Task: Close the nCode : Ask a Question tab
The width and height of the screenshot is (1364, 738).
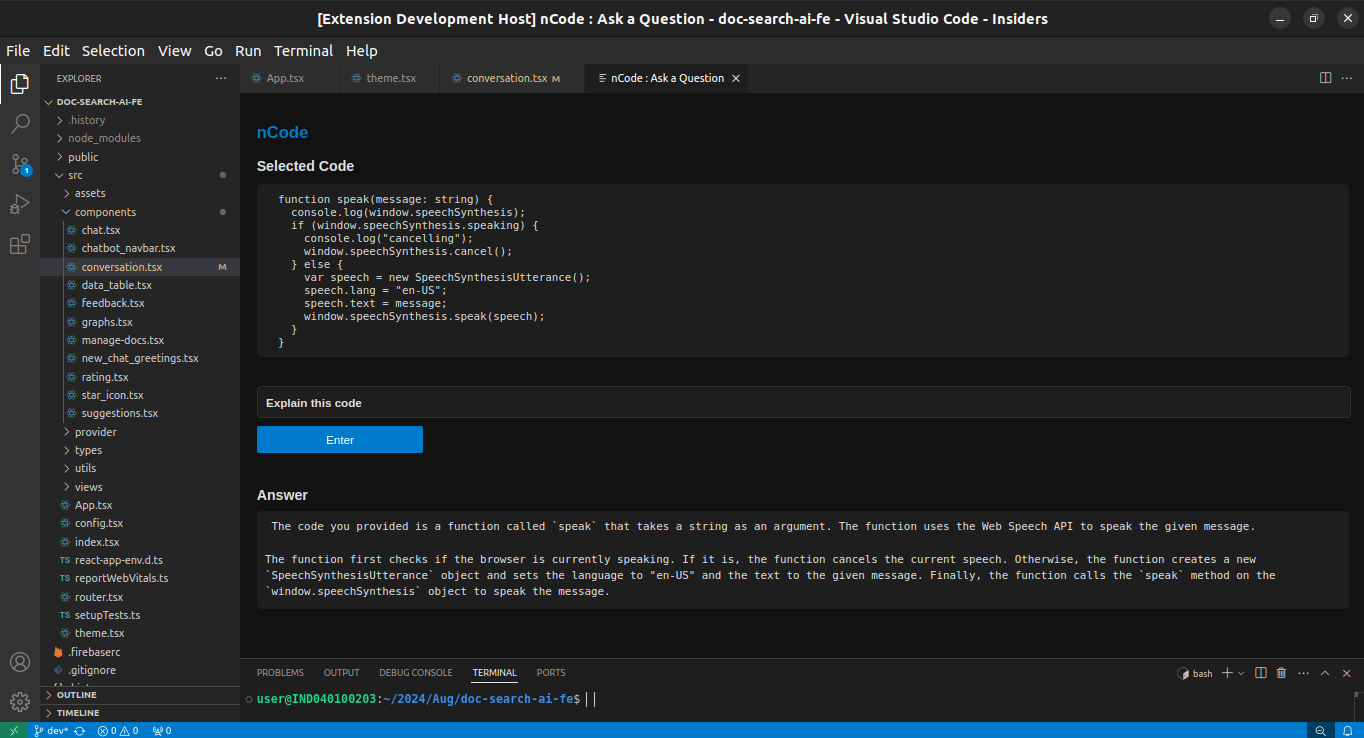Action: click(x=737, y=78)
